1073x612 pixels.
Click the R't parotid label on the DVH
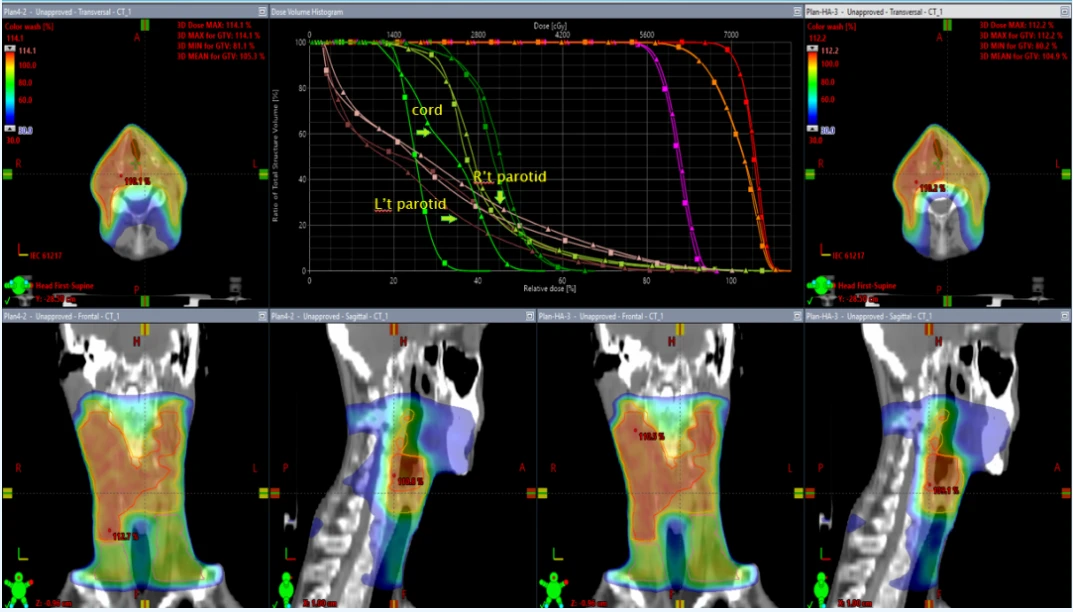510,177
